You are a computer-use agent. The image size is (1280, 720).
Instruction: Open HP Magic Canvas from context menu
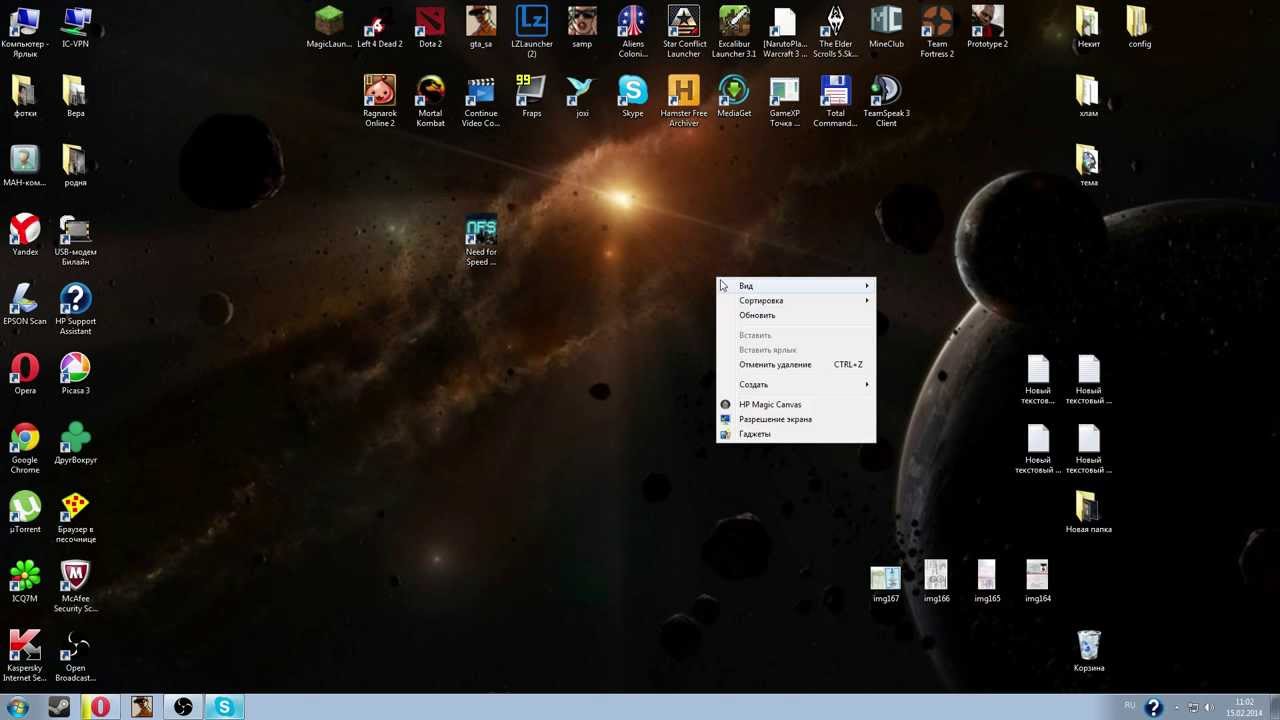pyautogui.click(x=796, y=405)
